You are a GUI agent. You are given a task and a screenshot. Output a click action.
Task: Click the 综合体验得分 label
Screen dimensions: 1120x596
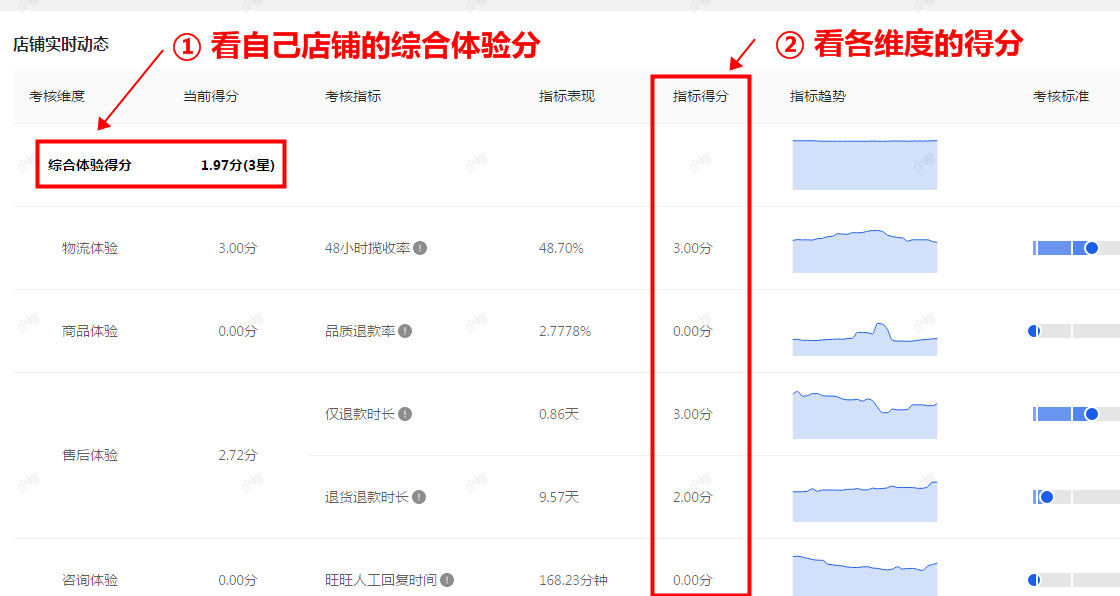90,165
